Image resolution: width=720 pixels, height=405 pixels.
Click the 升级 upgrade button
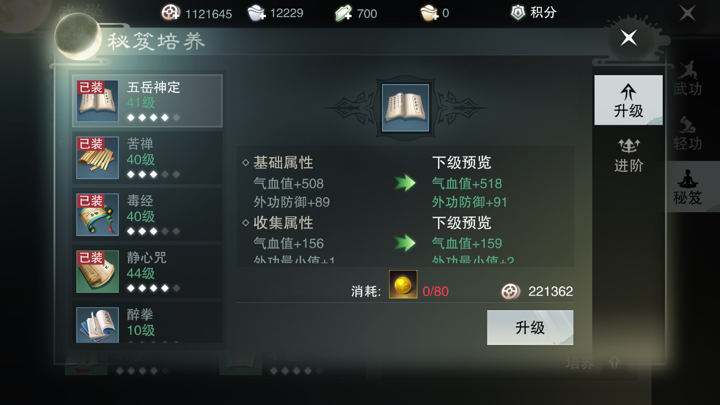(530, 327)
